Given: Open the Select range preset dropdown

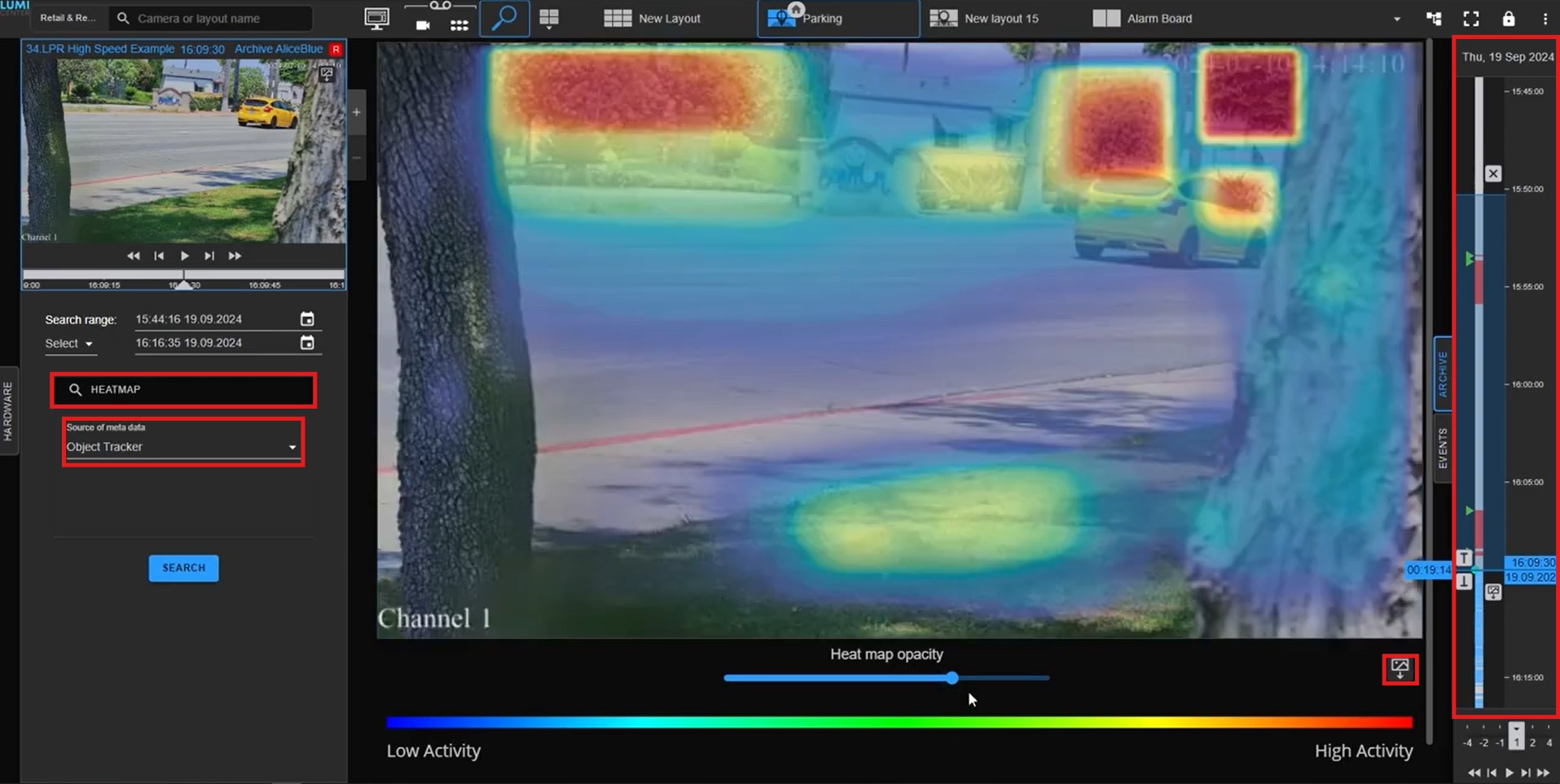Looking at the screenshot, I should tap(69, 344).
